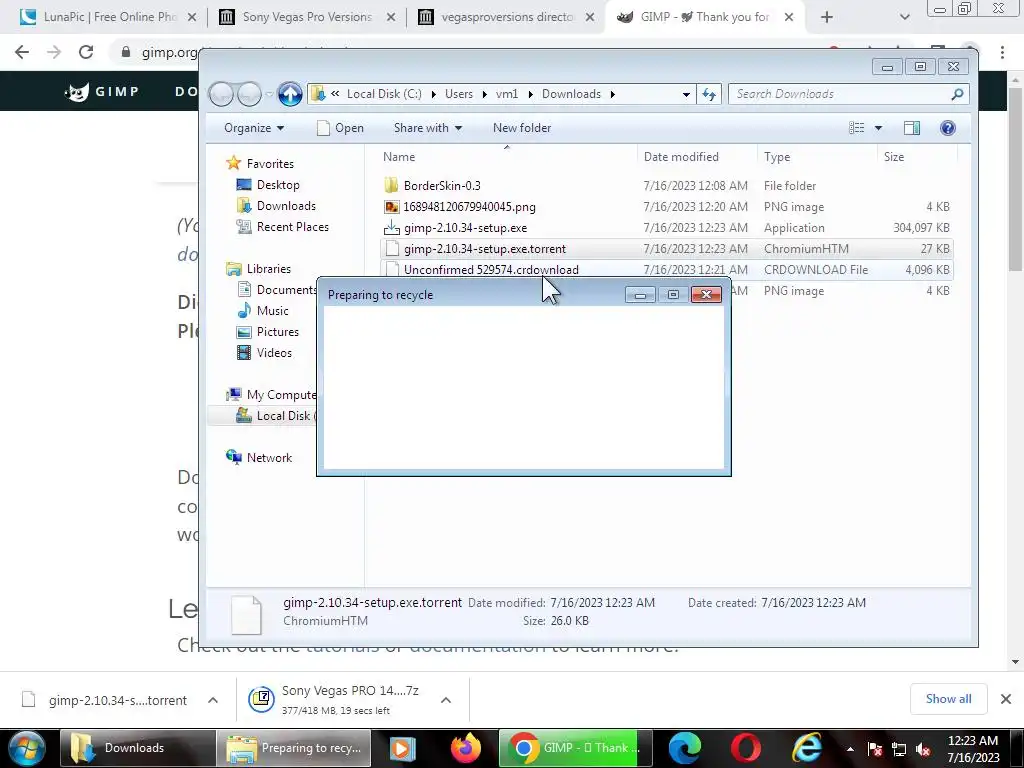Select Unconfirmed 529574.crdownload file
This screenshot has height=768, width=1024.
[x=491, y=270]
